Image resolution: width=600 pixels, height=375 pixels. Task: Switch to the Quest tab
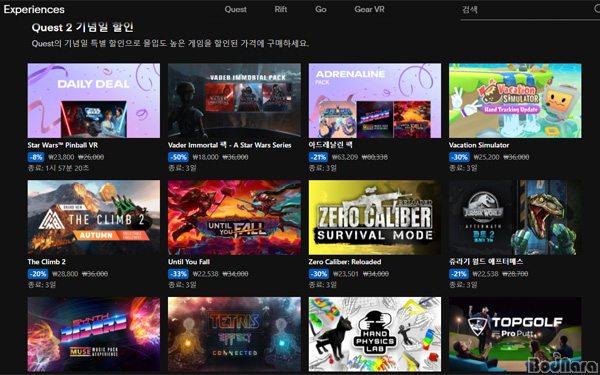[x=235, y=9]
